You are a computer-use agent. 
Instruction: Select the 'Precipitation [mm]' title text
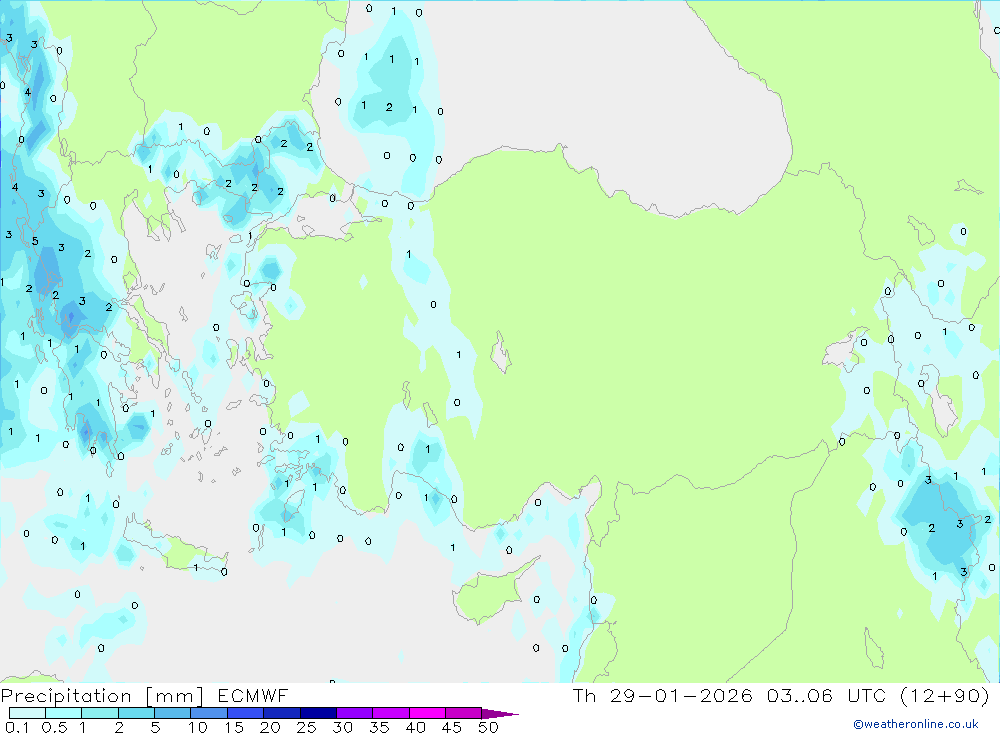point(102,696)
